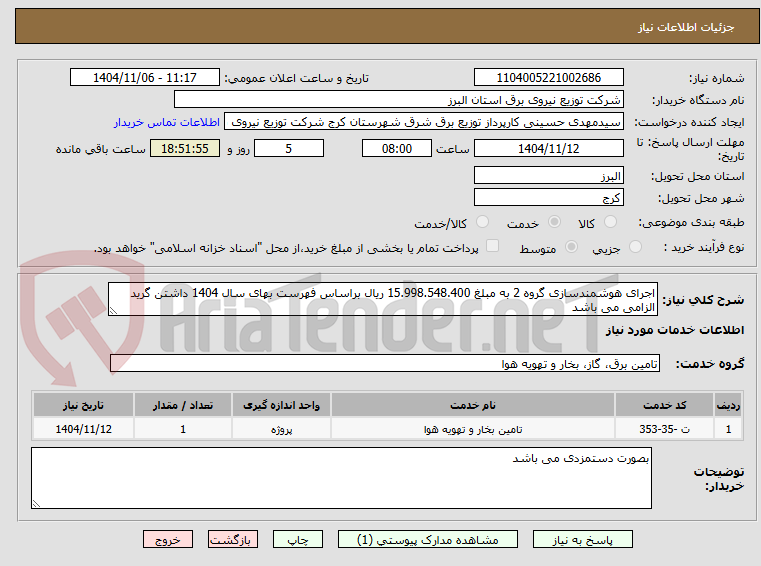Click the deadline date field 1404/11/12
761x566 pixels.
click(548, 149)
